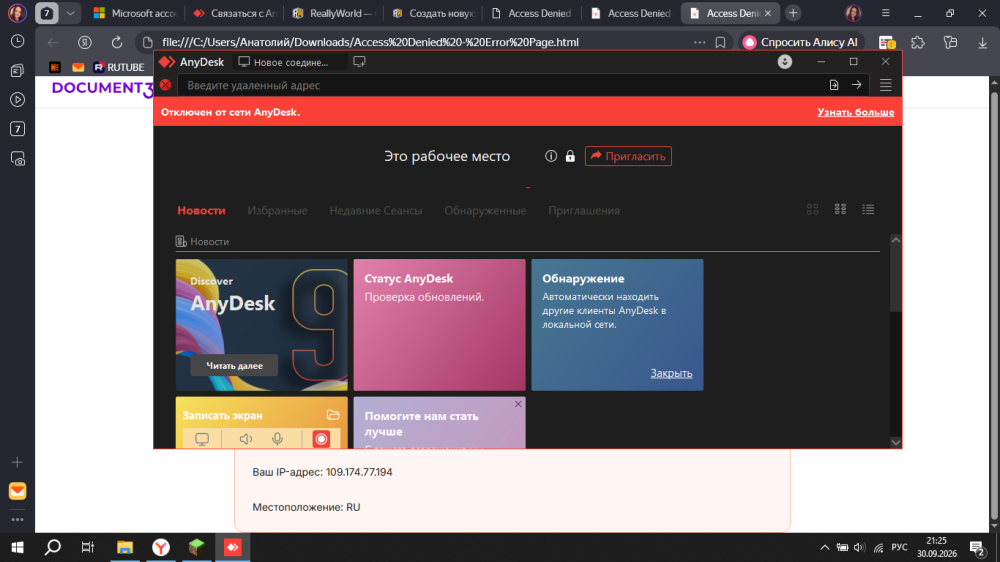
Task: Open the Обнаруженные tab
Action: [x=485, y=211]
